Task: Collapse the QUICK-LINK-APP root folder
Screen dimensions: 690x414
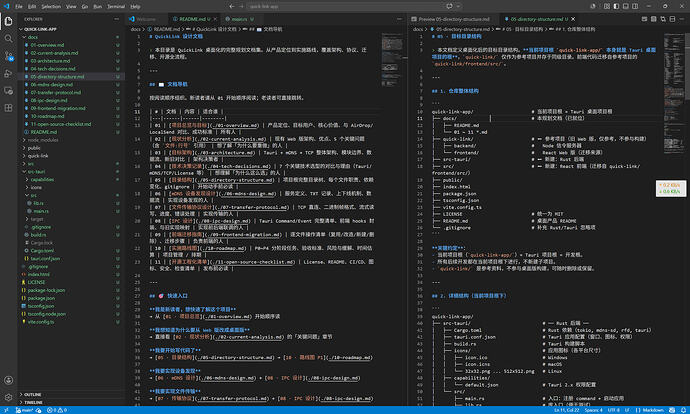Action: 70,29
